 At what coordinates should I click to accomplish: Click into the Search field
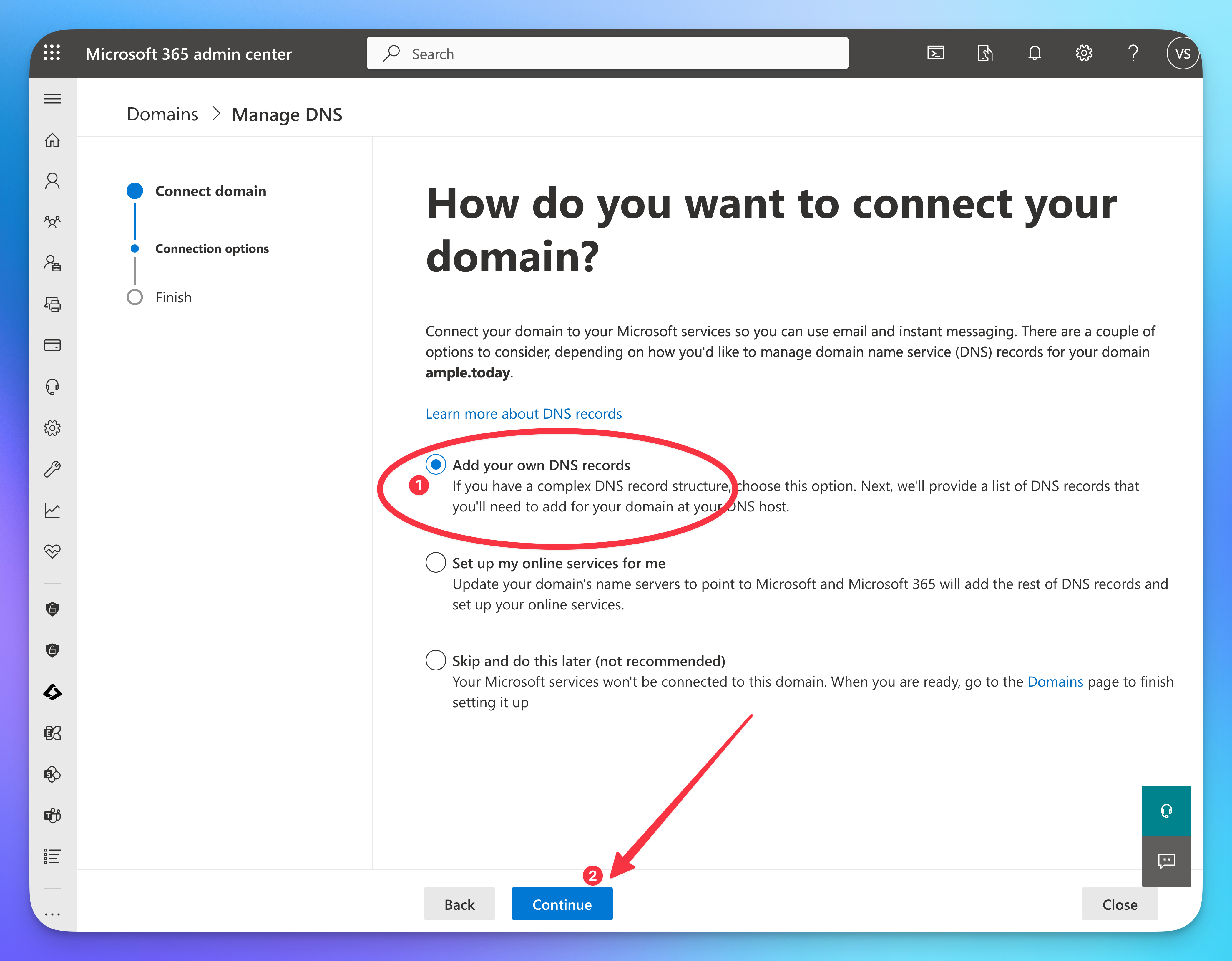[620, 54]
